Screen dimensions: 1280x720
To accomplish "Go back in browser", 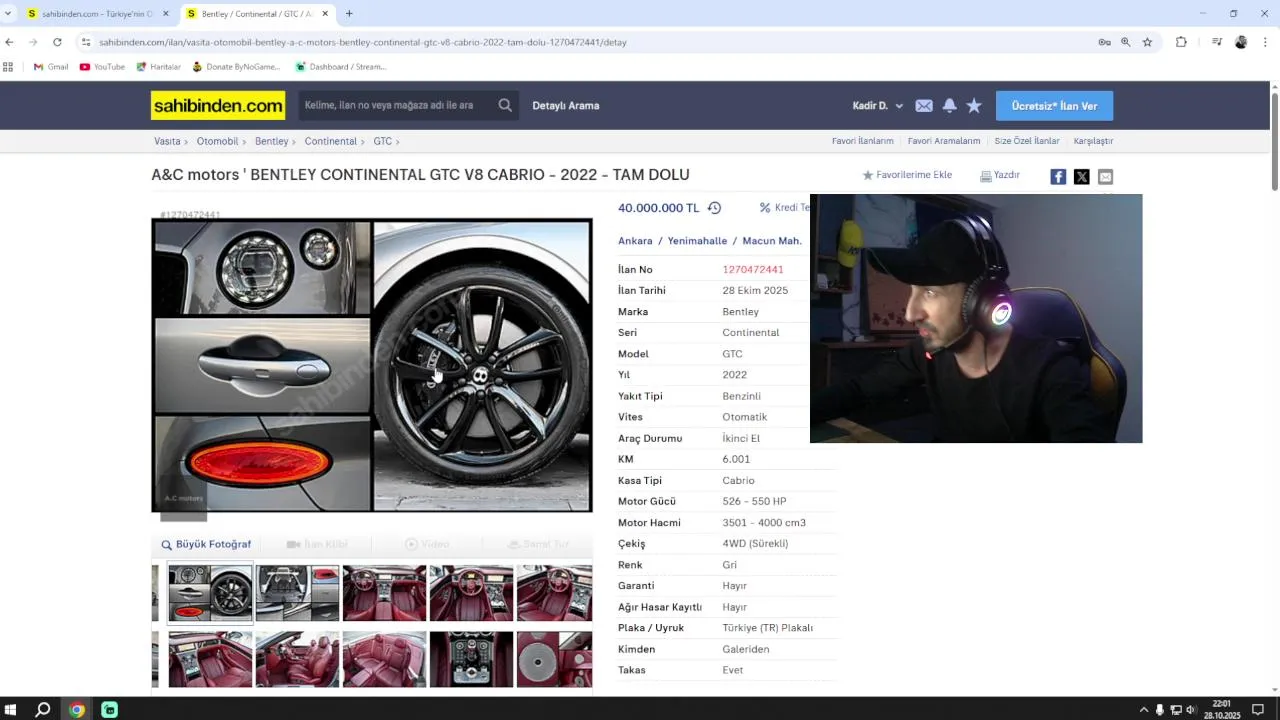I will [x=9, y=42].
